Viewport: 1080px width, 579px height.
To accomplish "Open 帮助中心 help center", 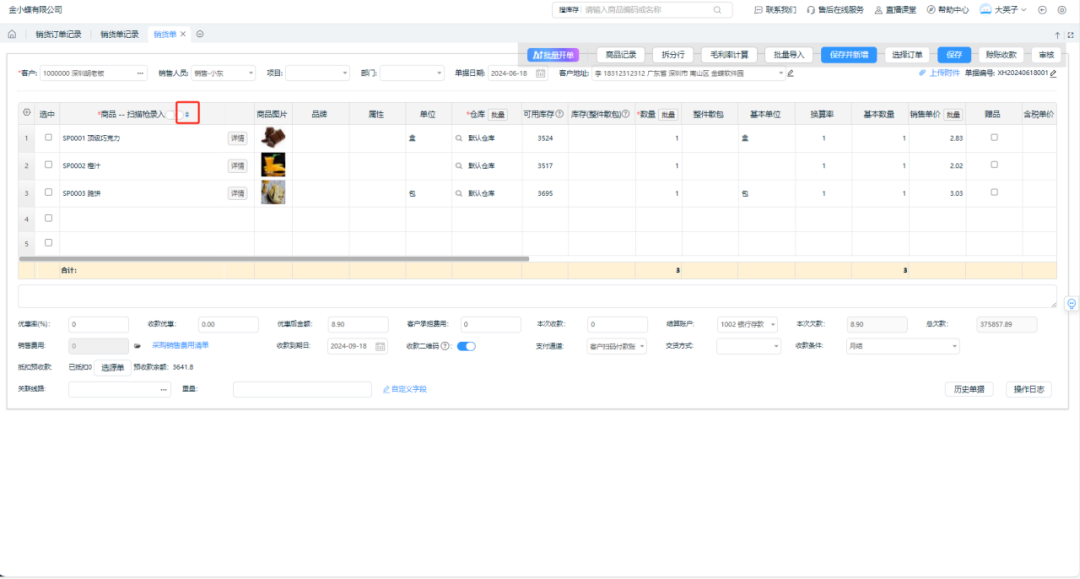I will (x=948, y=10).
